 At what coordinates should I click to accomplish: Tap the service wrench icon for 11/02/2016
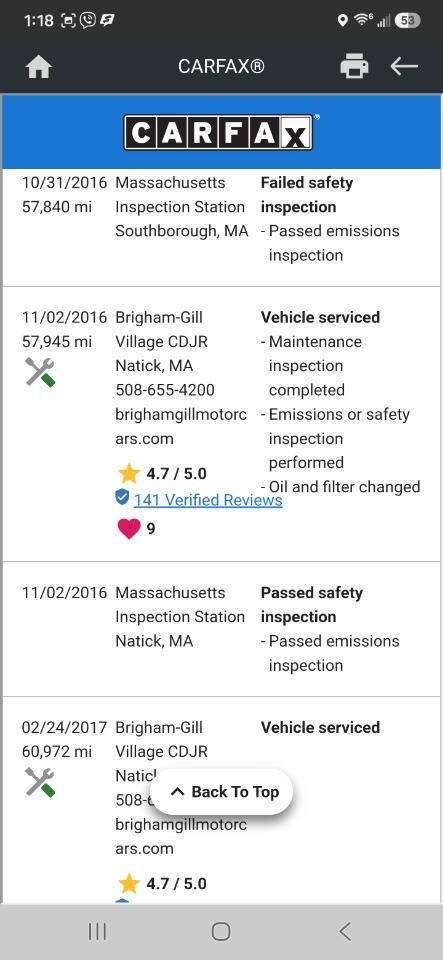click(x=40, y=372)
